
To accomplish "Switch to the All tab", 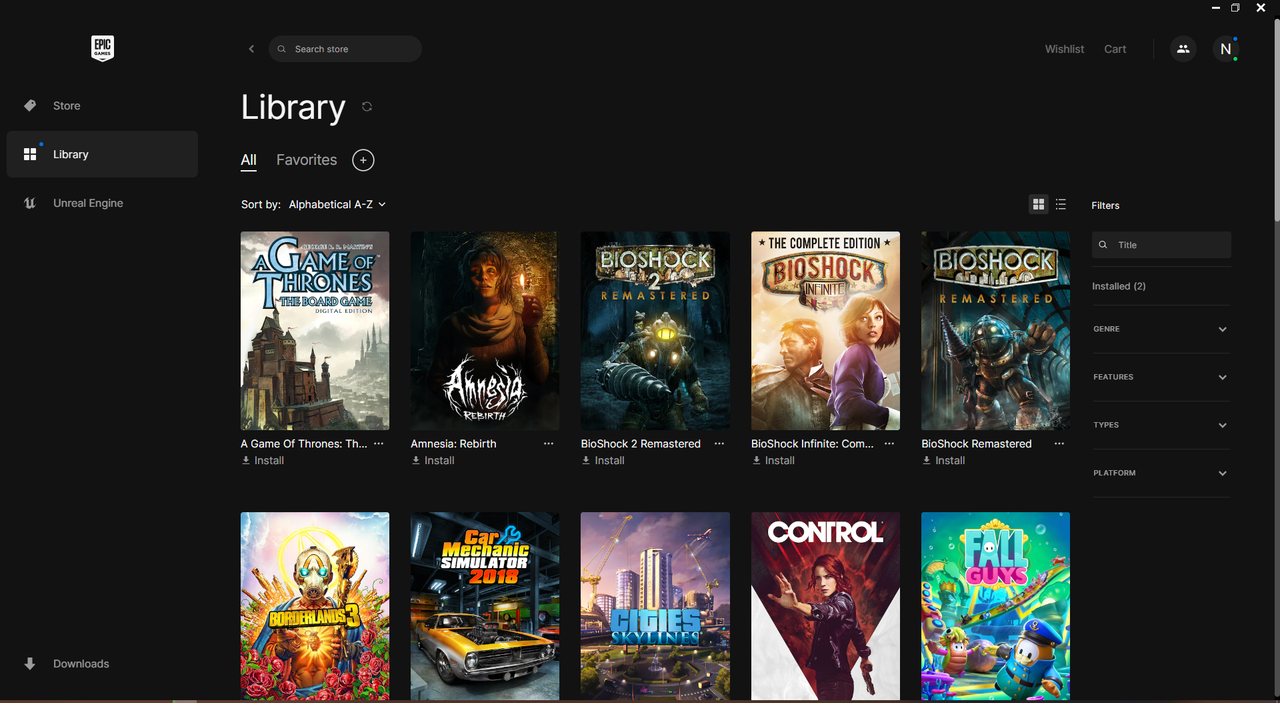I will (249, 160).
